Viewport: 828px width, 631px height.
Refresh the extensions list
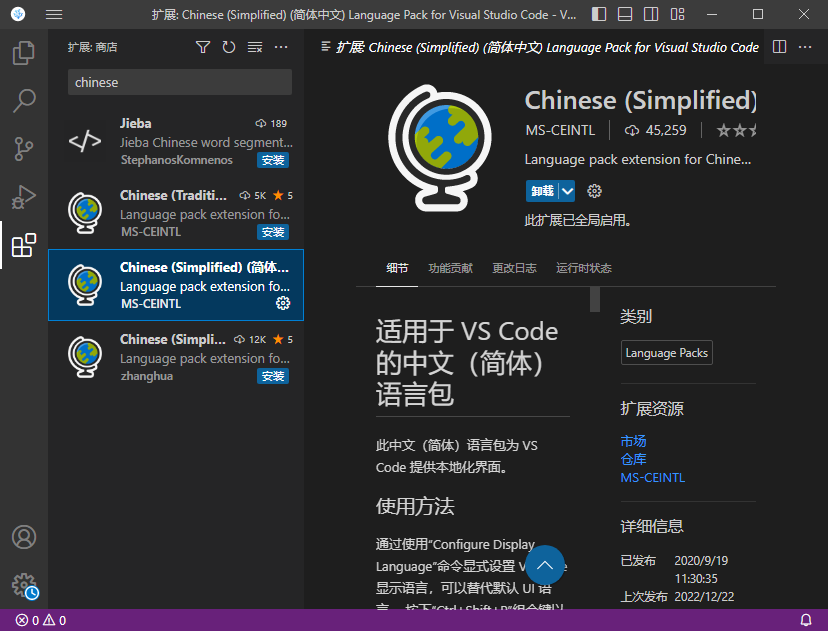tap(228, 46)
